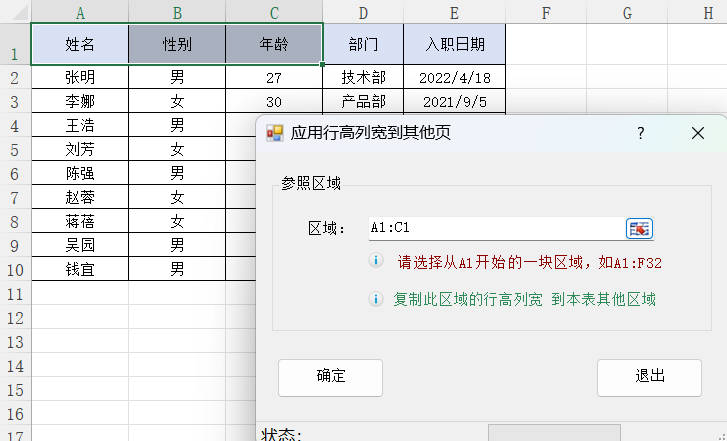Click the date cell 2021/9/5
This screenshot has height=441, width=727.
tap(454, 101)
